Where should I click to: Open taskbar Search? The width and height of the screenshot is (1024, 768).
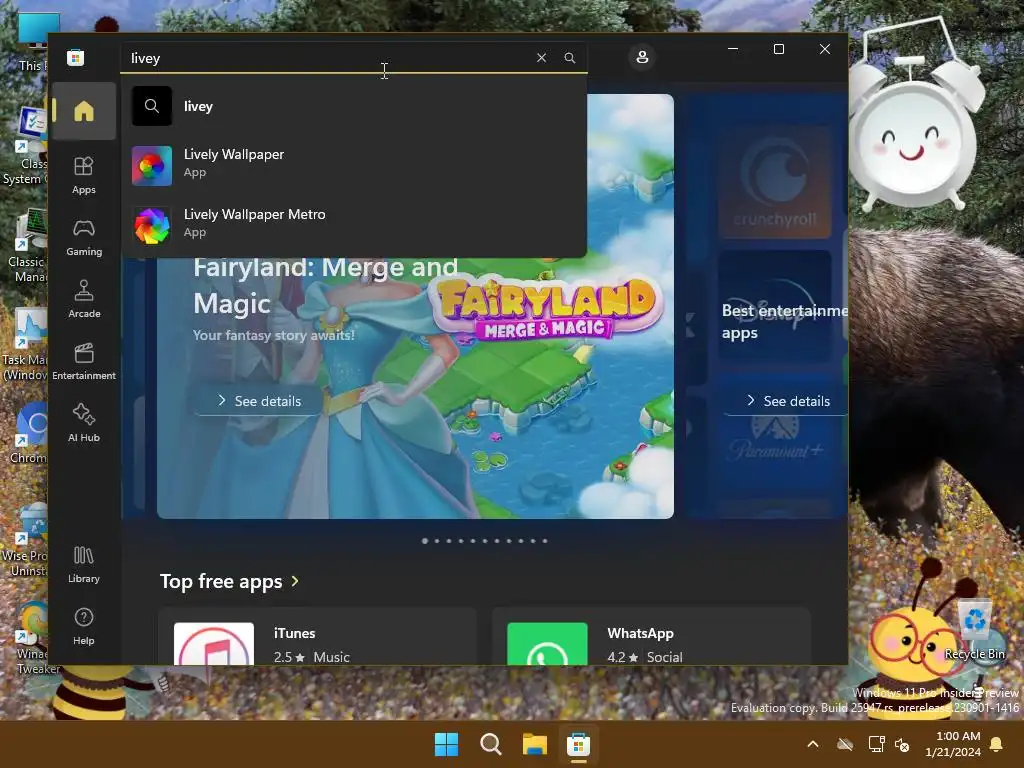pos(490,744)
